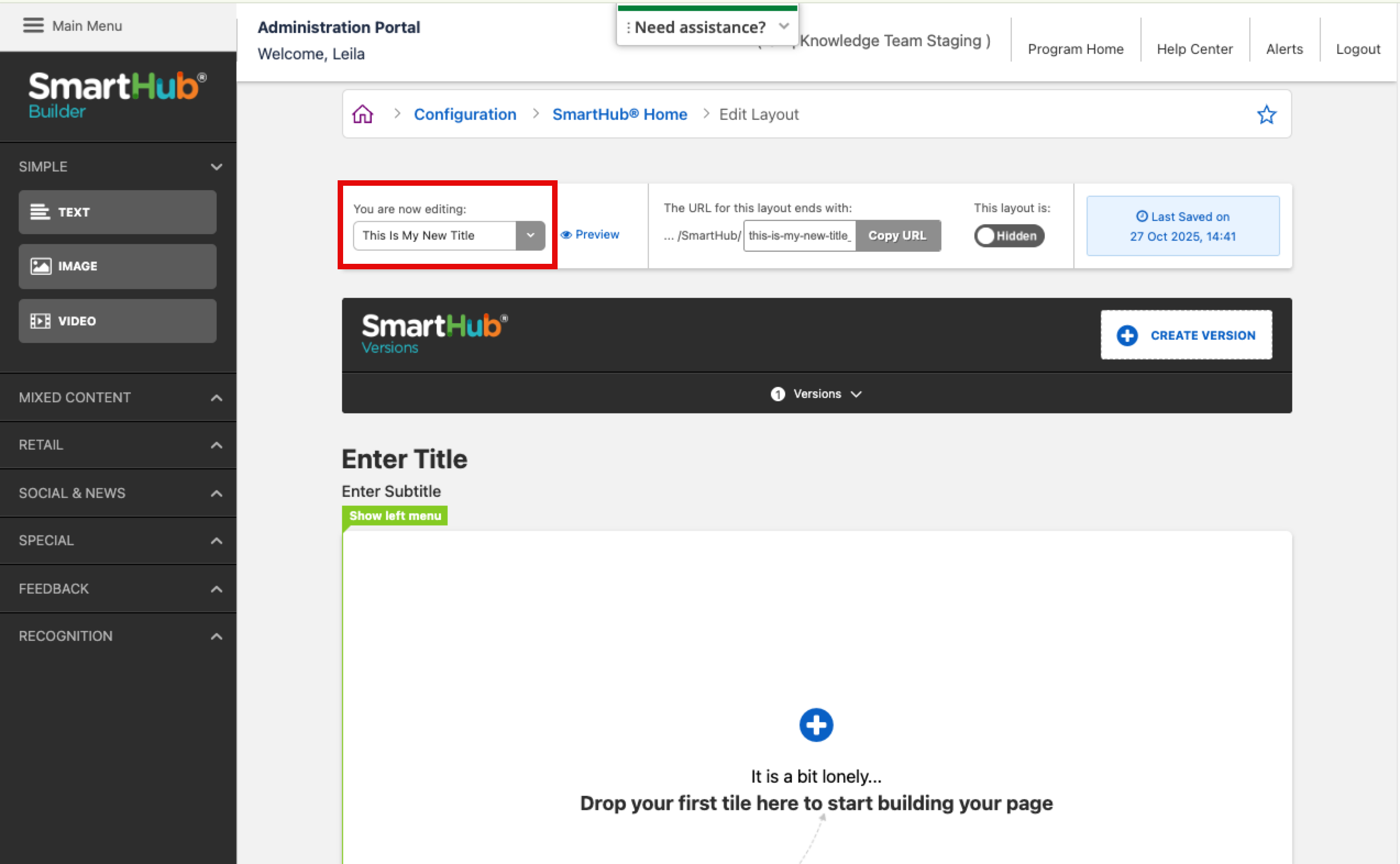Viewport: 1400px width, 864px height.
Task: Click the plus icon on Create Version
Action: (x=1127, y=335)
